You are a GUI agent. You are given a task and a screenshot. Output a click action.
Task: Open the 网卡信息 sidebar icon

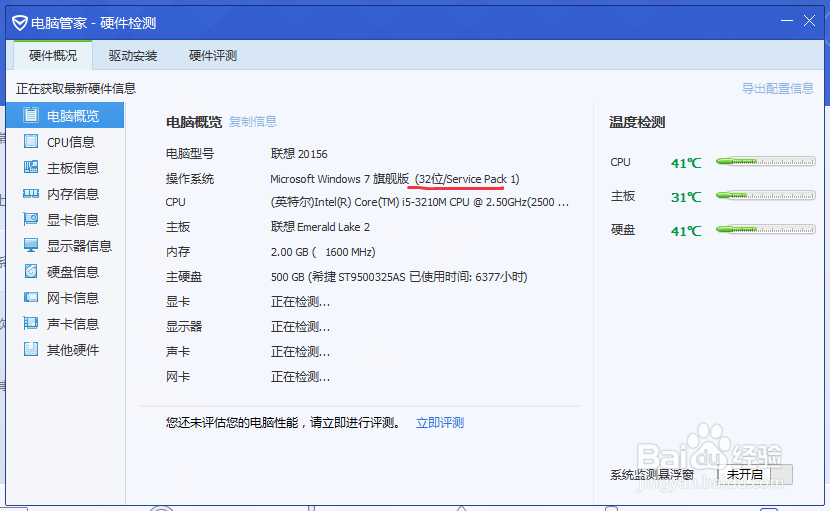tap(31, 297)
